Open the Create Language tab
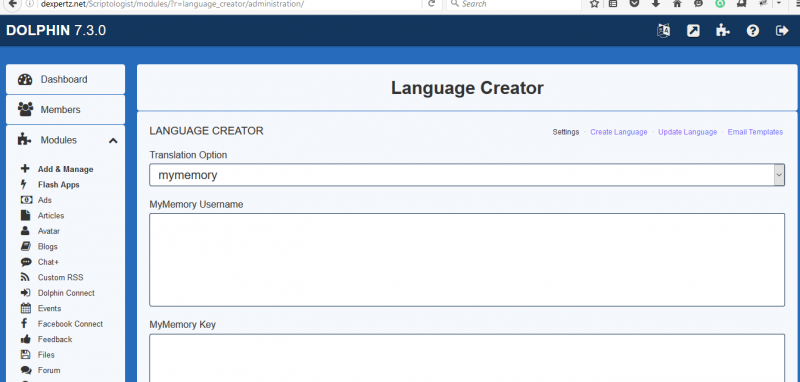This screenshot has height=382, width=800. [x=618, y=132]
